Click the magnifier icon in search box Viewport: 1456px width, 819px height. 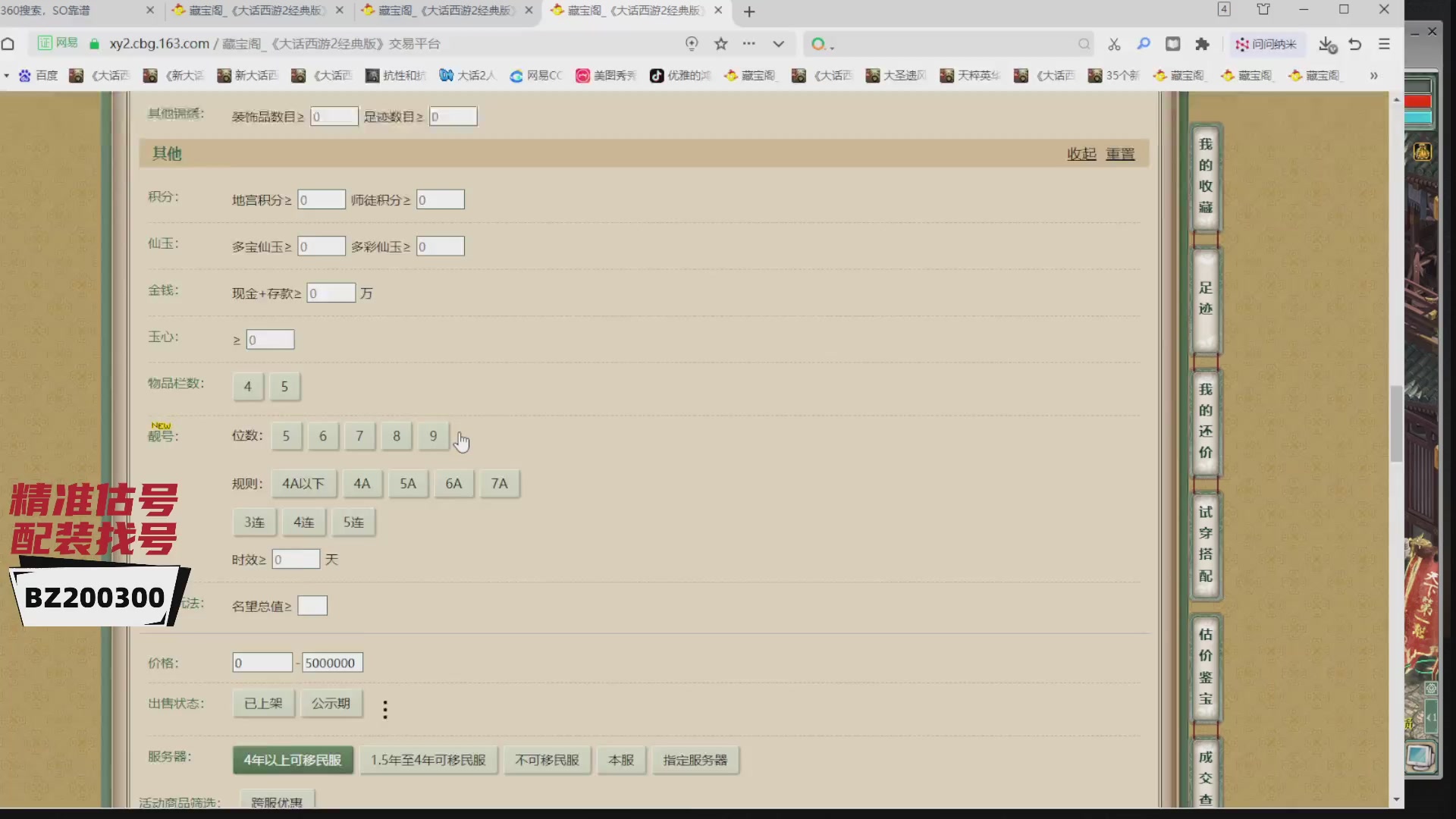(x=1084, y=44)
